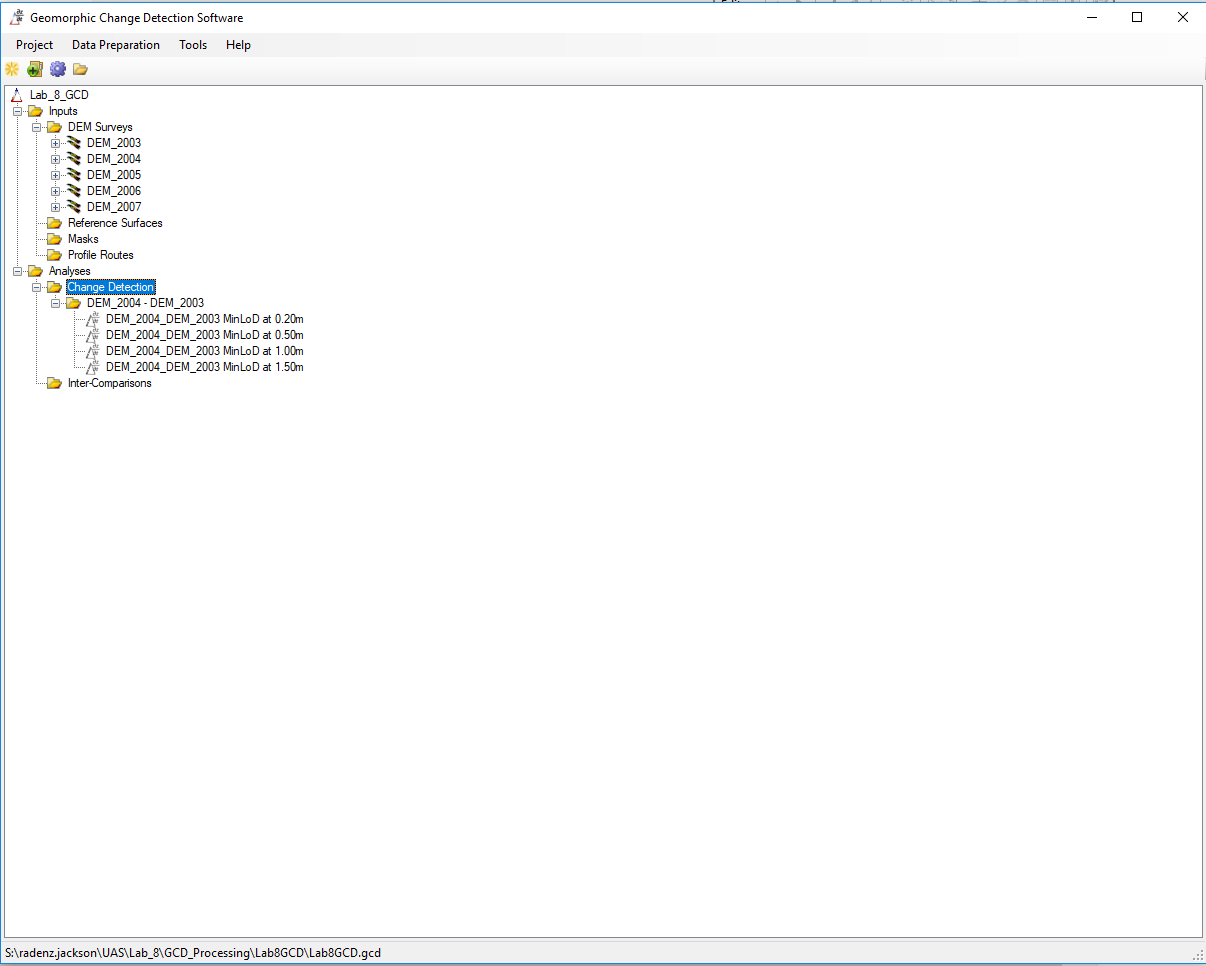Click the DEM raster icon for DEM_2004
Image resolution: width=1206 pixels, height=966 pixels.
pyautogui.click(x=73, y=159)
